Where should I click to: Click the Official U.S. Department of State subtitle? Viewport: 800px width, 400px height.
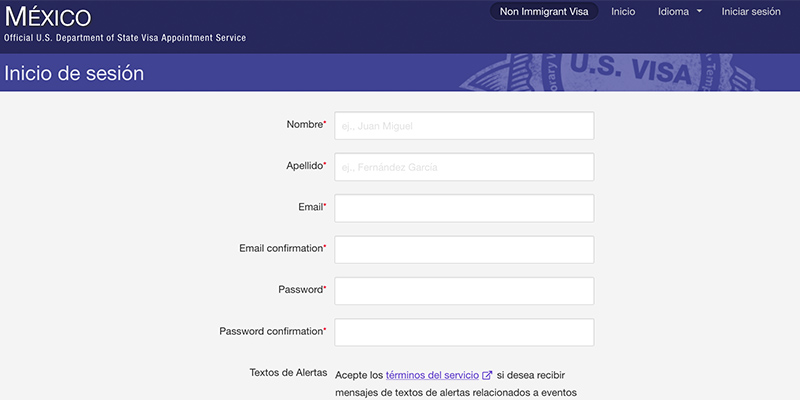click(125, 38)
